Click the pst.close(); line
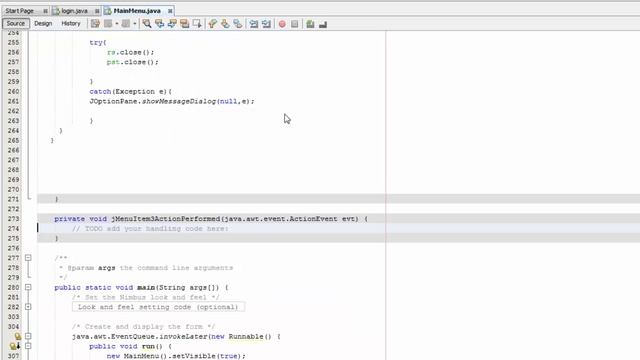The width and height of the screenshot is (640, 360). (x=132, y=62)
